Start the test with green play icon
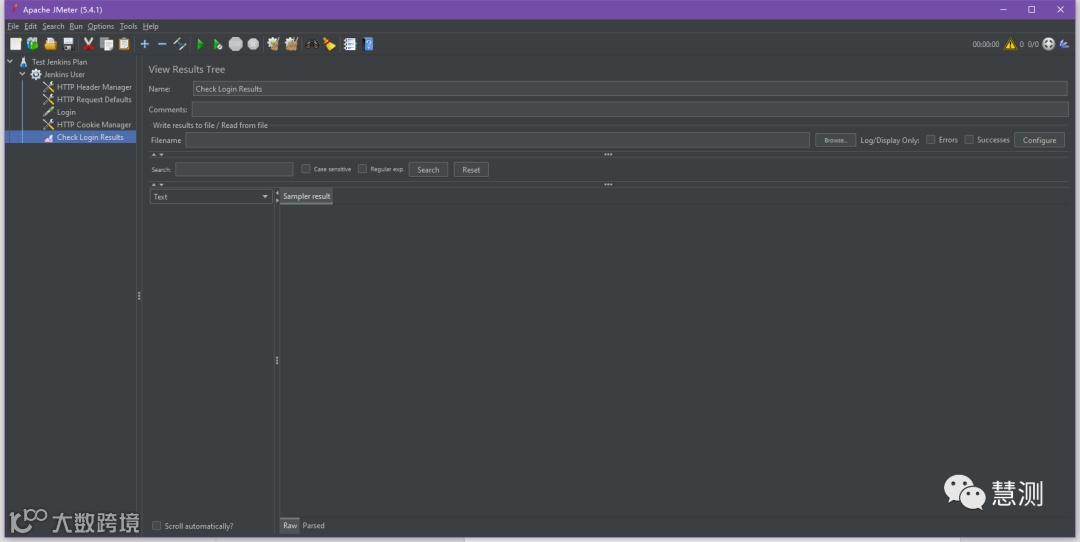Screen dimensions: 1080x542 [200, 44]
